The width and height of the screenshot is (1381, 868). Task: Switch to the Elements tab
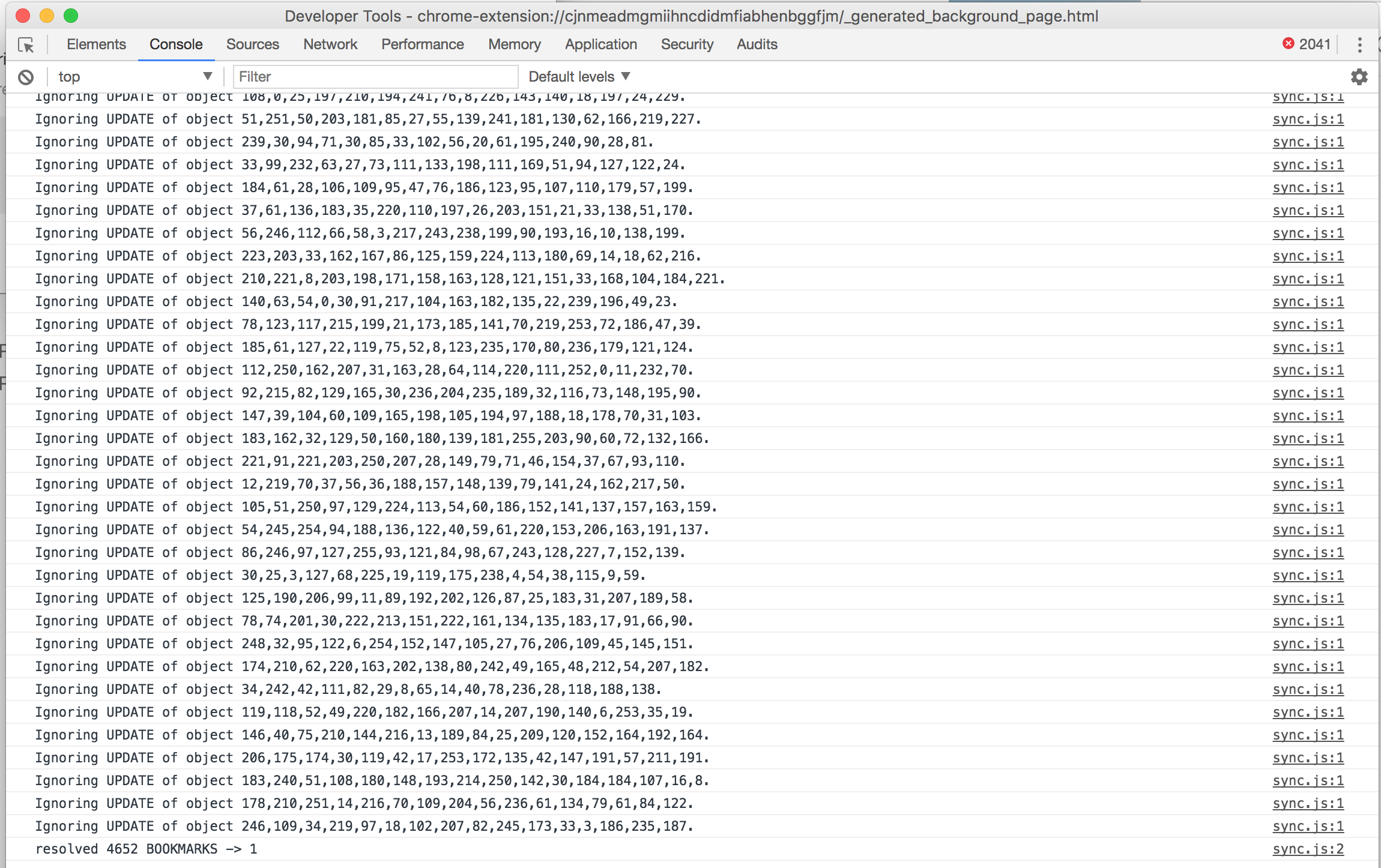[x=96, y=44]
